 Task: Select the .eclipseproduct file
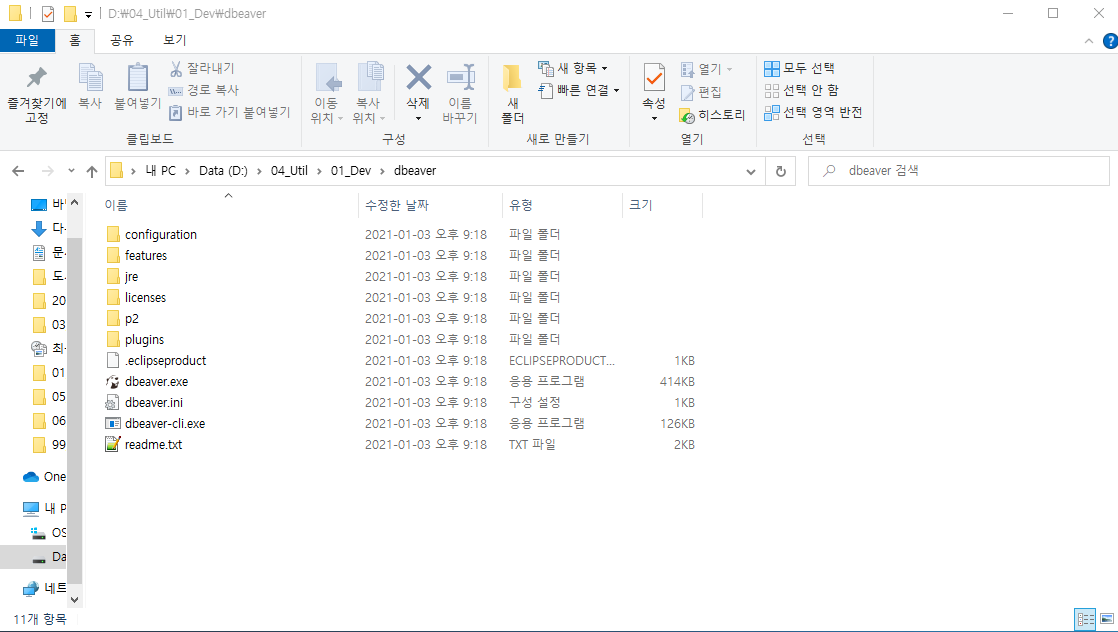165,360
